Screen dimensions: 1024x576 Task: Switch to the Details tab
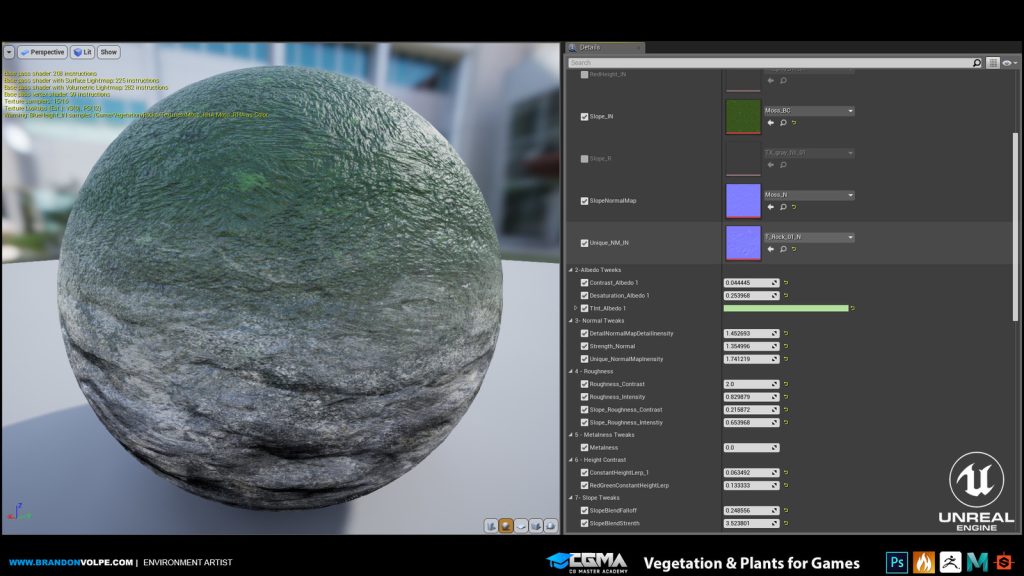pyautogui.click(x=591, y=47)
